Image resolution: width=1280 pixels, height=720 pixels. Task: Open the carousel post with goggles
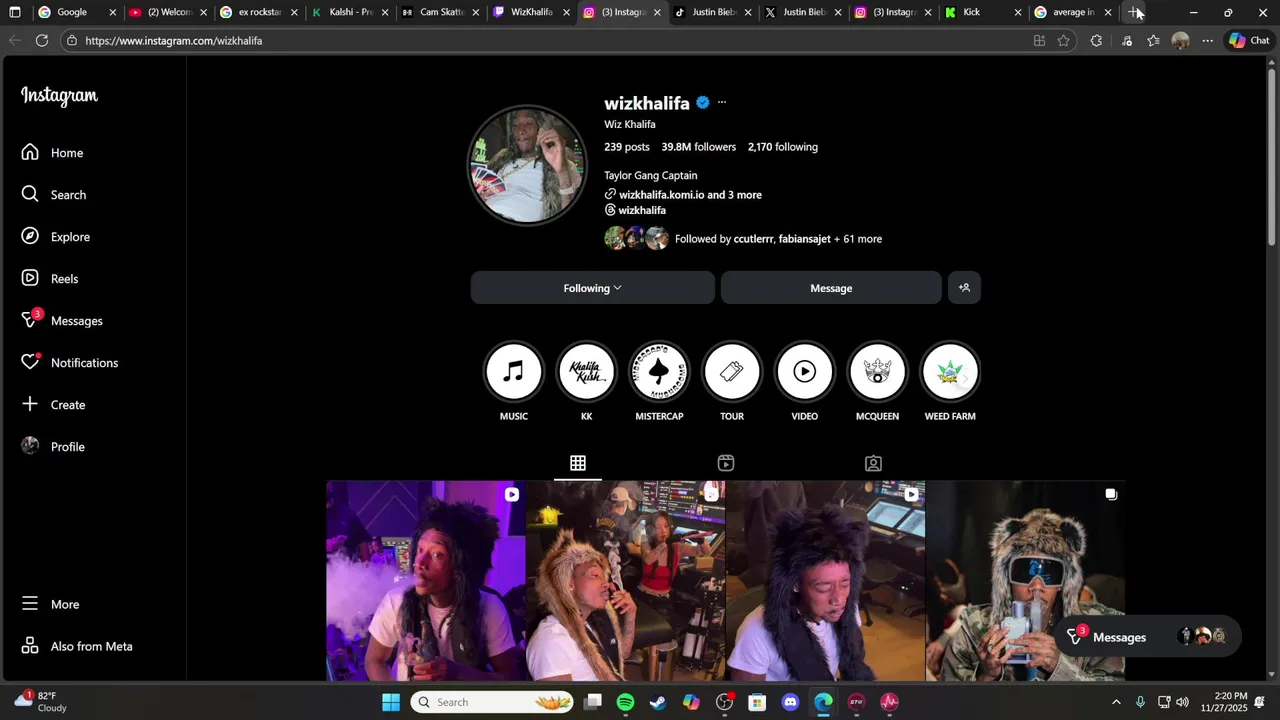point(1025,581)
